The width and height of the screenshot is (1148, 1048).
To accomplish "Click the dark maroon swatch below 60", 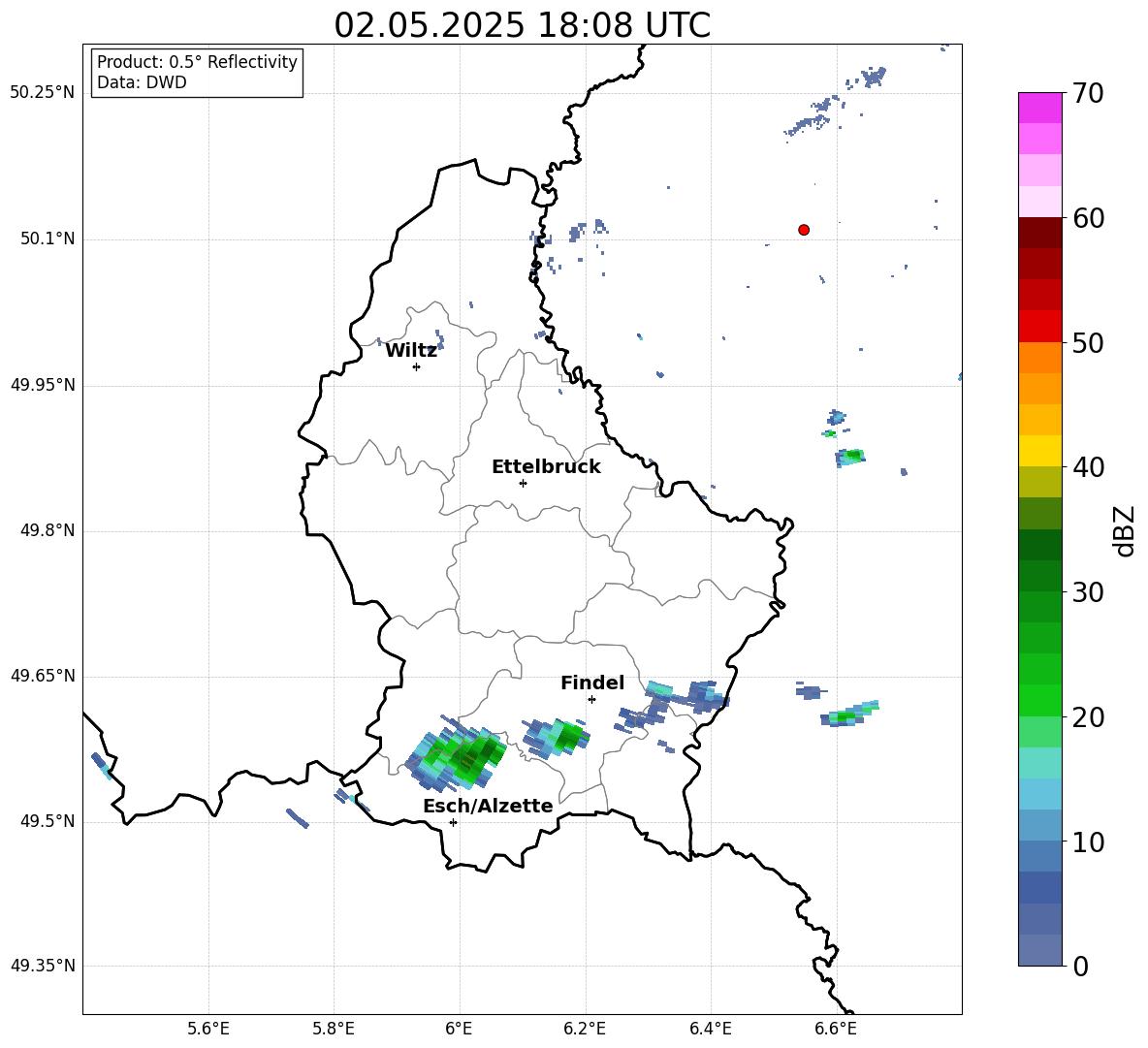I will (1039, 233).
